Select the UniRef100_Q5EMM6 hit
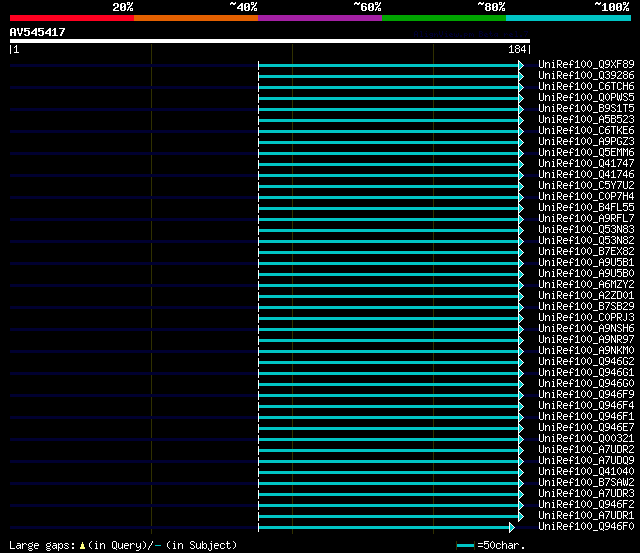Viewport: 640px width, 553px height. (586, 153)
